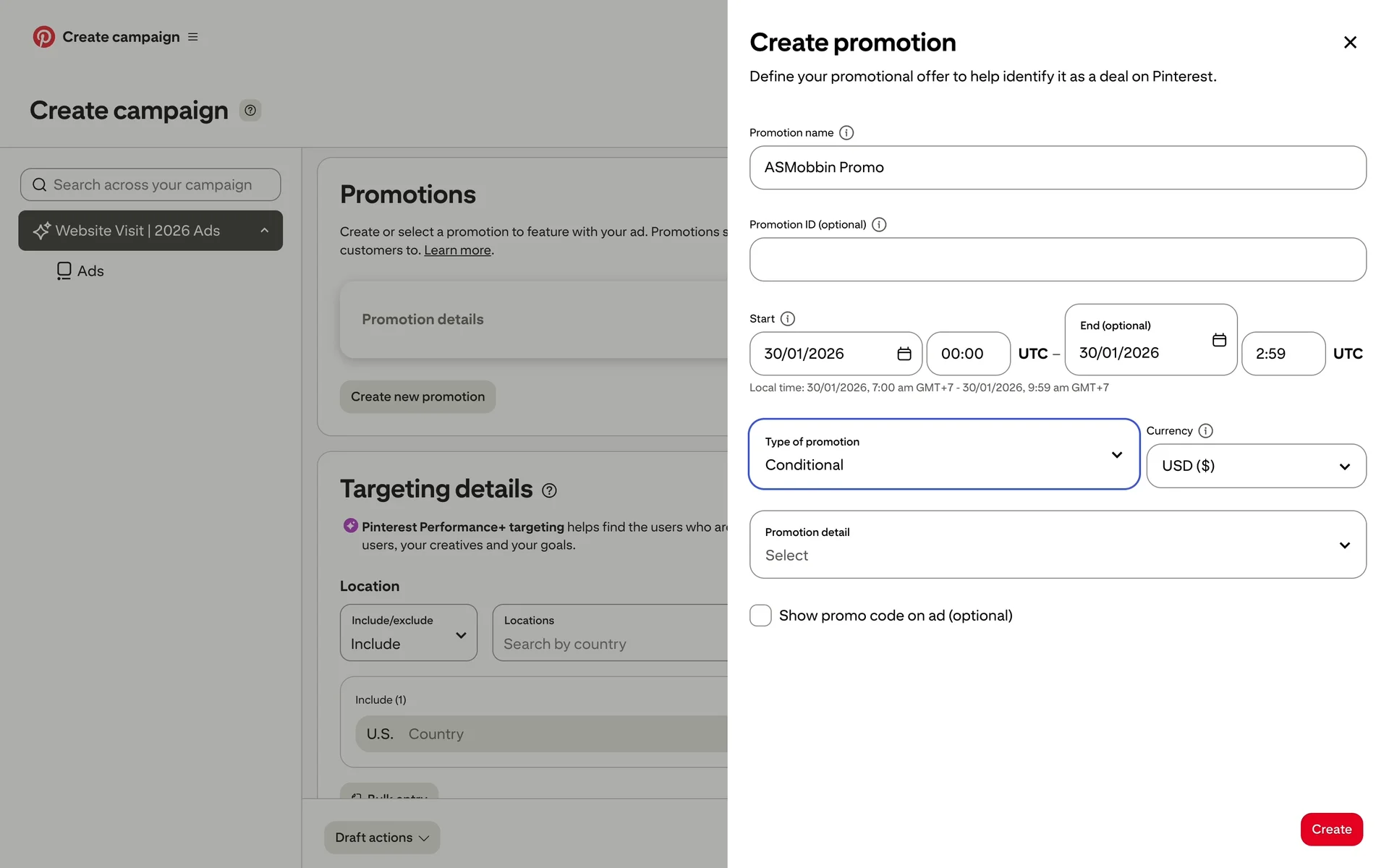This screenshot has width=1389, height=868.
Task: Click the Promotion ID input field
Action: click(x=1057, y=260)
